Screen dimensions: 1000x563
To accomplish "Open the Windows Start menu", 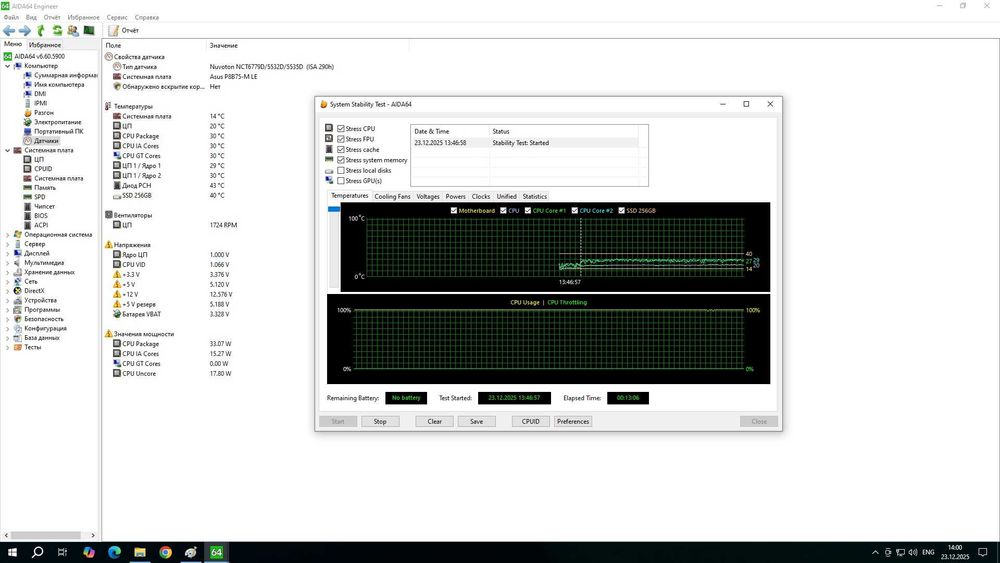I will pos(11,552).
